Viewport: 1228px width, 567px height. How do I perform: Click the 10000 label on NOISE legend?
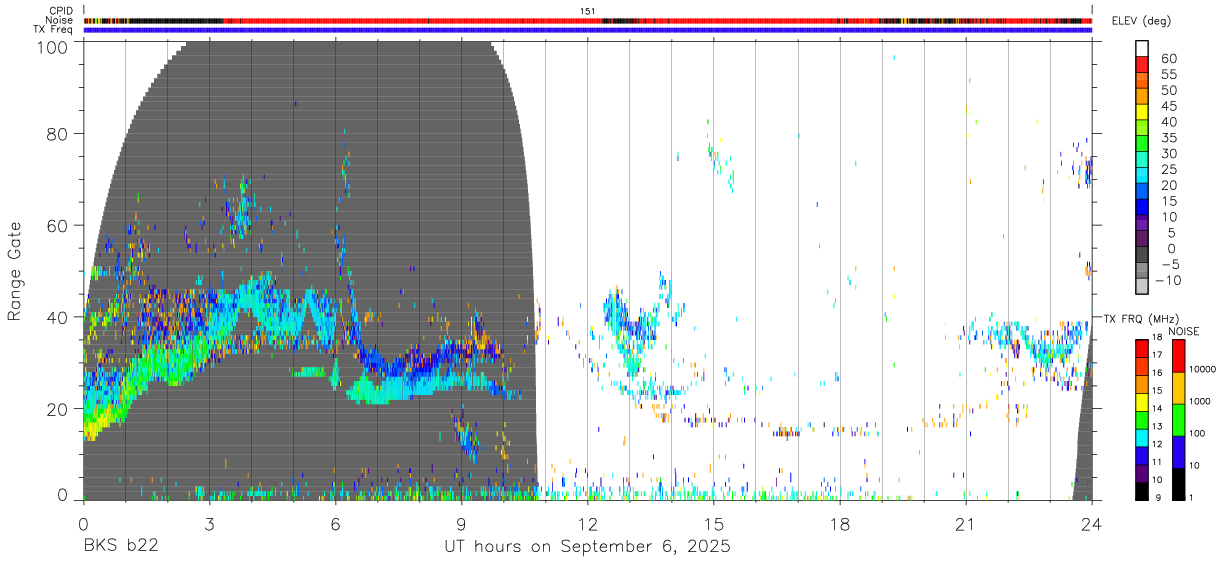[1201, 369]
